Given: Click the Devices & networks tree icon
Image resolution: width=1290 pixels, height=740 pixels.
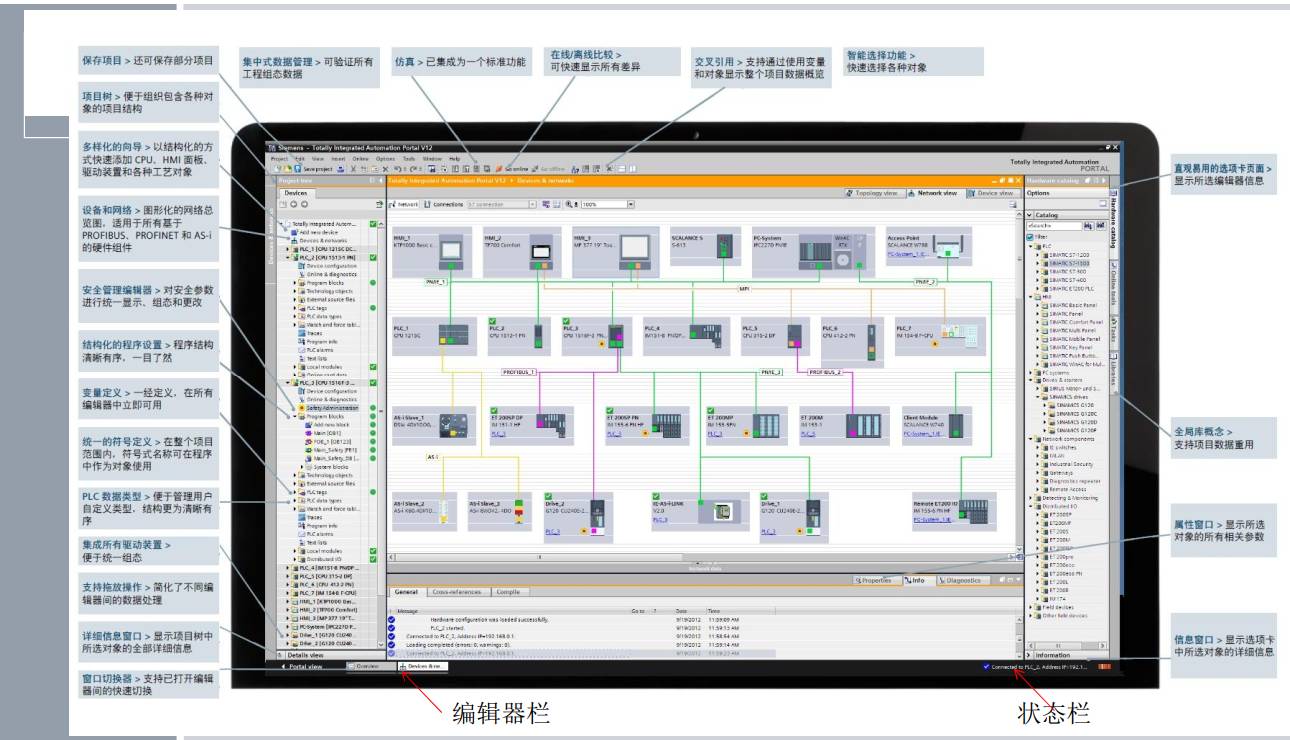Looking at the screenshot, I should click(294, 240).
